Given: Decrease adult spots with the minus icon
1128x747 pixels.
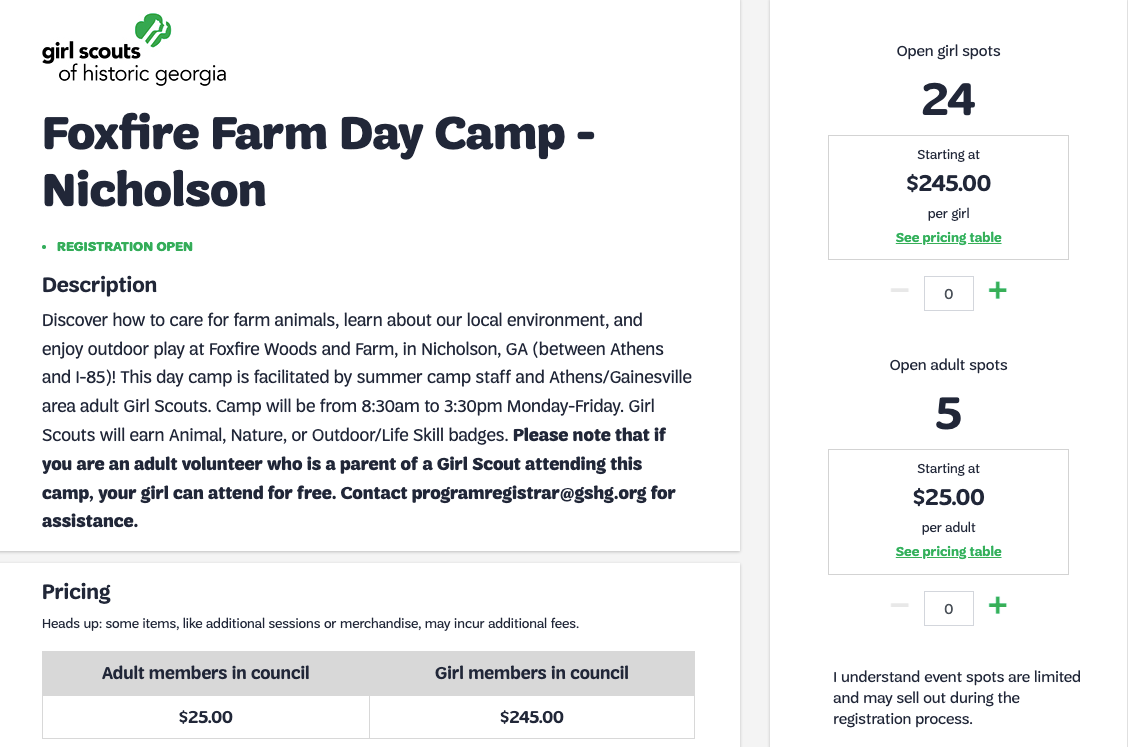Looking at the screenshot, I should tap(899, 605).
